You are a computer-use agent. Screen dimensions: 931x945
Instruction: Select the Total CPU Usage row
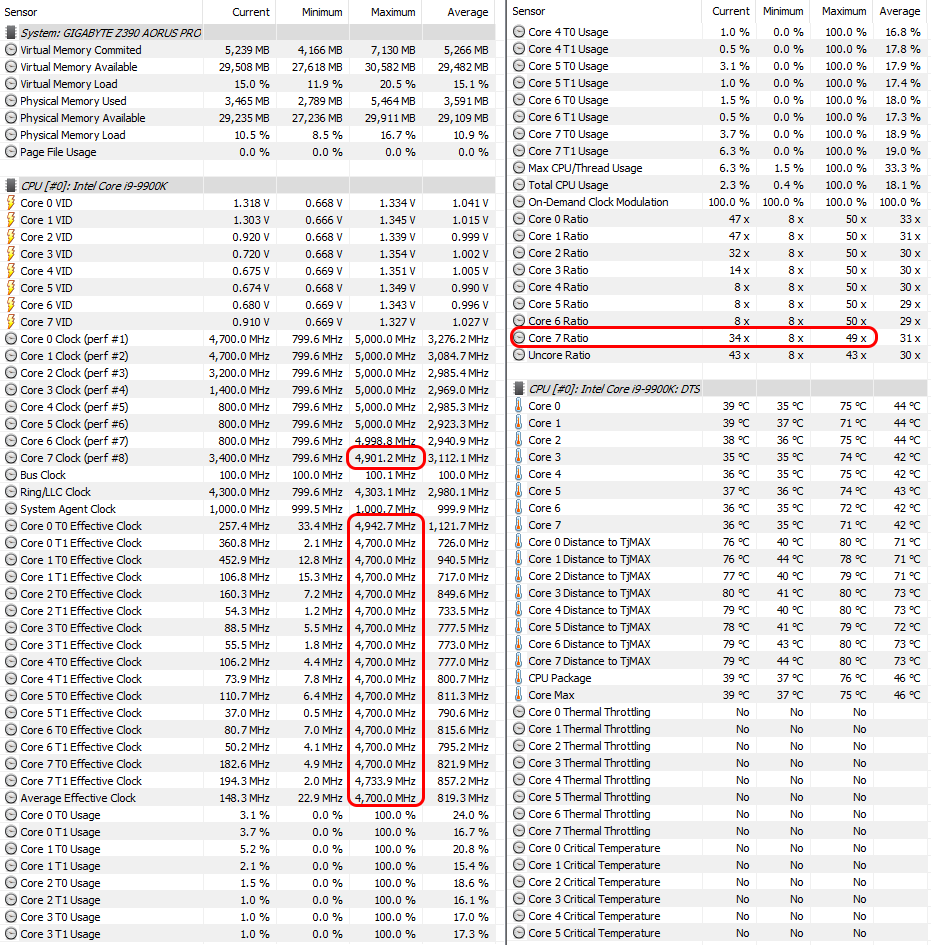point(718,185)
